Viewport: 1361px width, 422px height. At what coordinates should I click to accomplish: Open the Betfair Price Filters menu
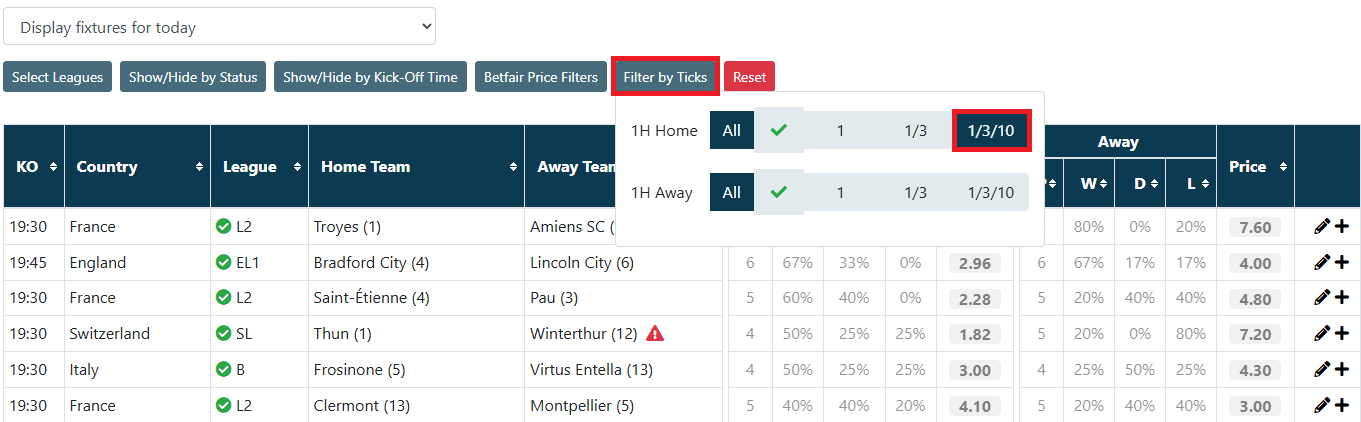(540, 77)
